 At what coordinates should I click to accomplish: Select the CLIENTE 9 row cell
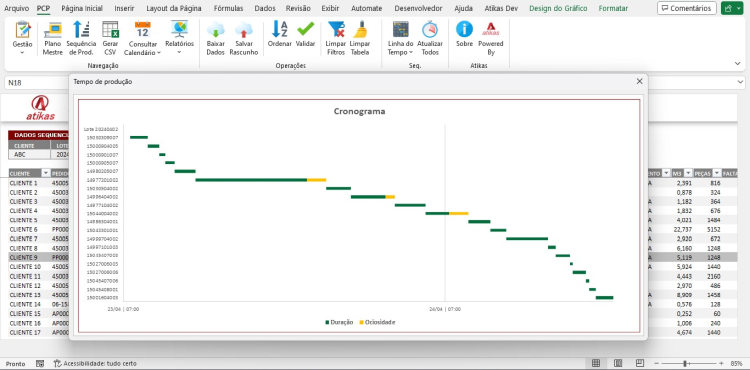(30, 257)
